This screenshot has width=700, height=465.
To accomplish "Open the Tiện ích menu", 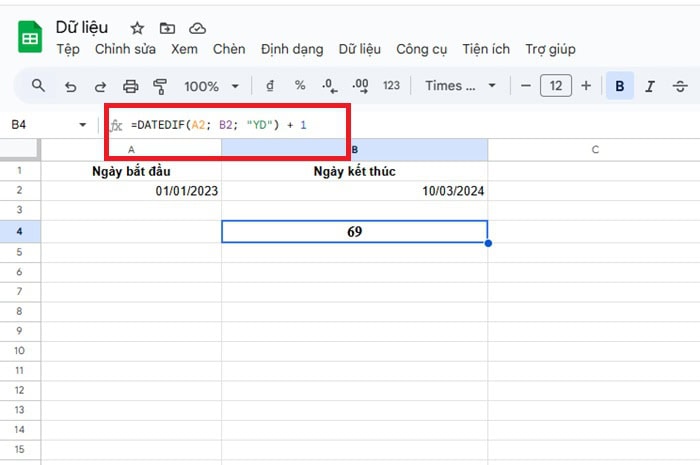I will [x=486, y=49].
